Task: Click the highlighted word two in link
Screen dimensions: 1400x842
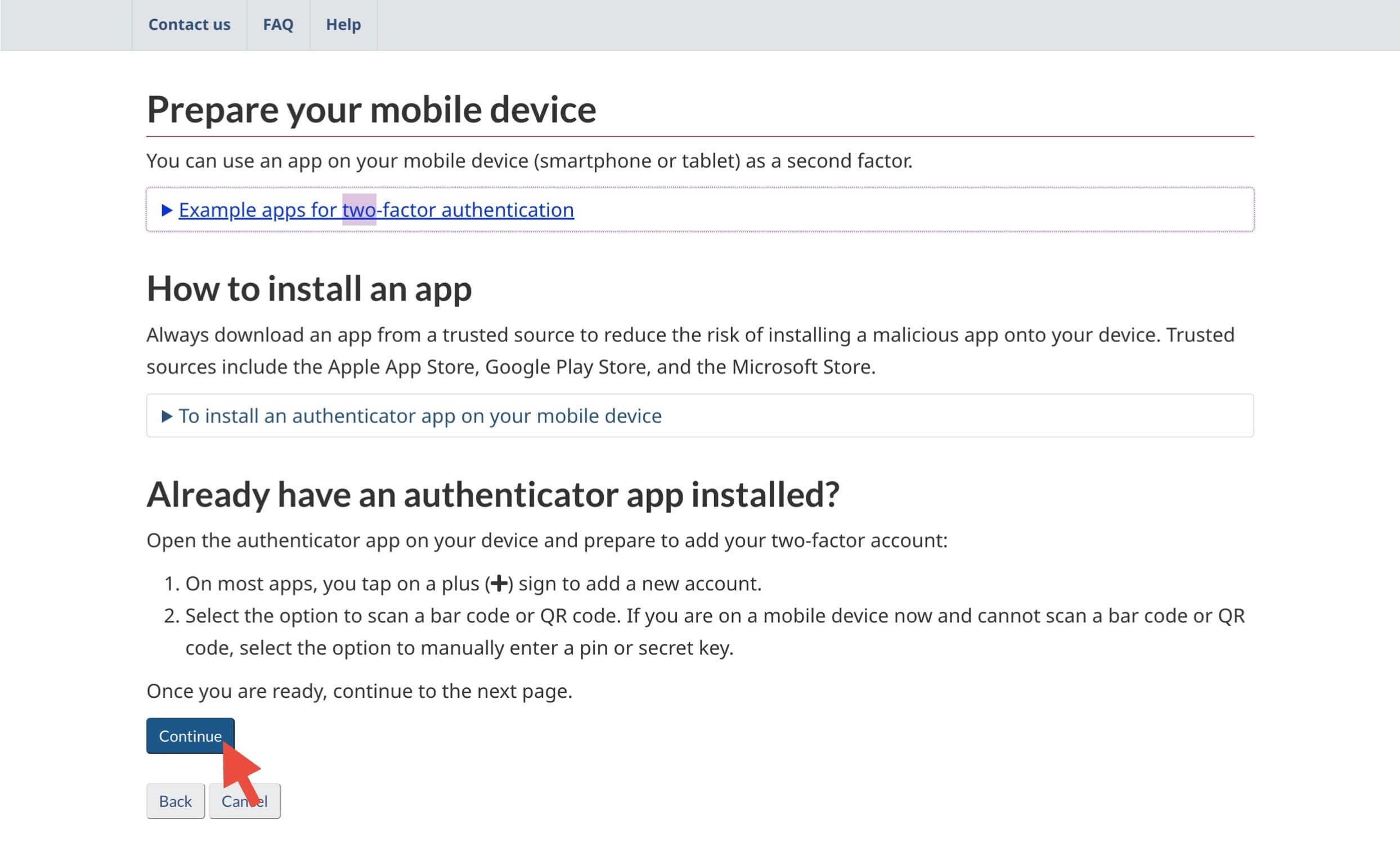Action: point(358,210)
